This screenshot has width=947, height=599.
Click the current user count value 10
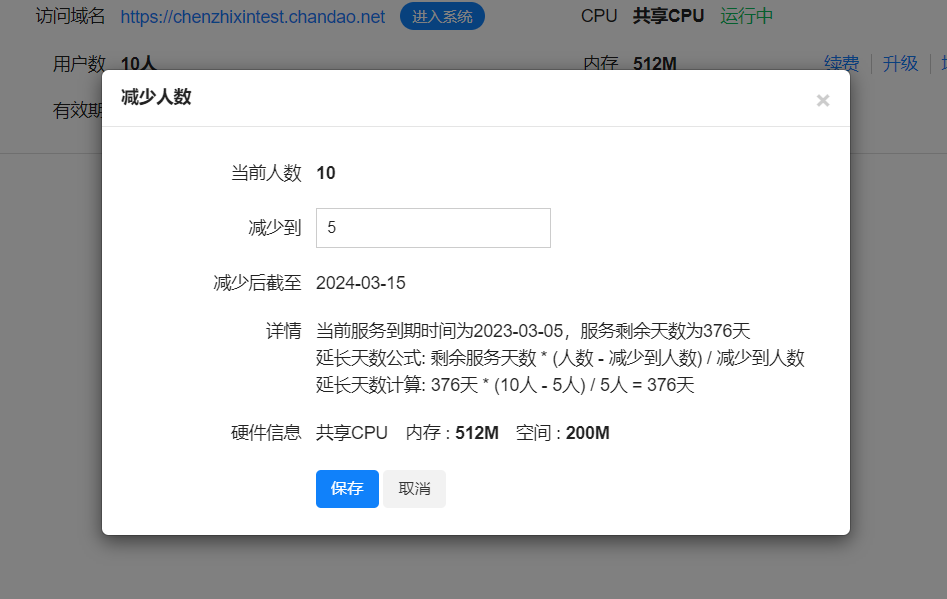tap(326, 173)
